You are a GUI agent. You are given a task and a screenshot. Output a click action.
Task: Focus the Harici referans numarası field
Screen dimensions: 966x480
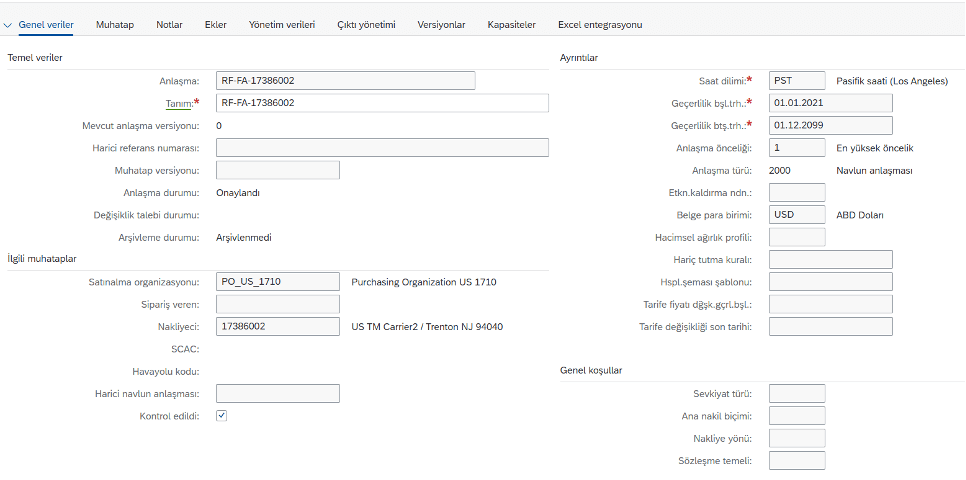click(382, 148)
